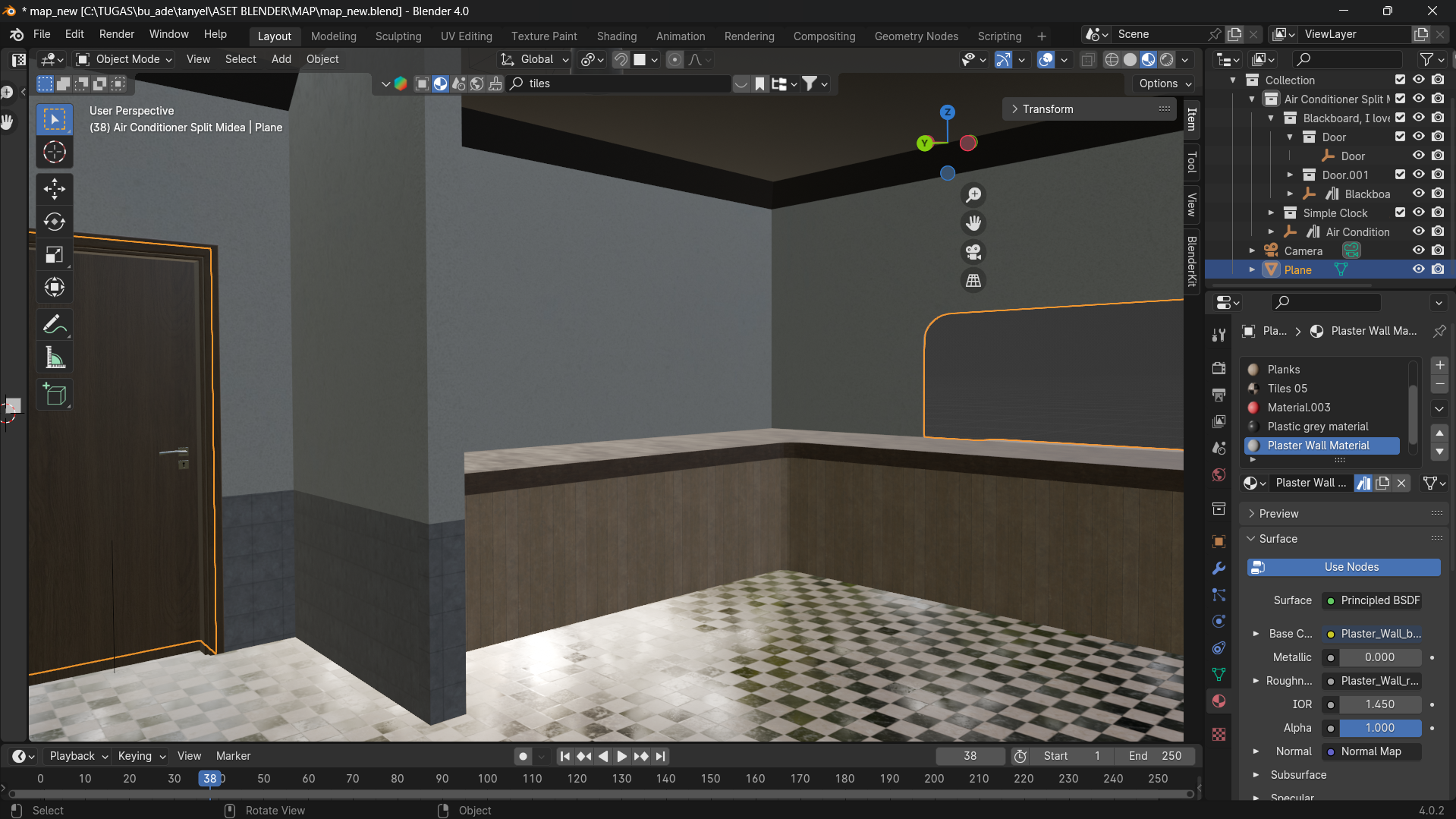This screenshot has width=1456, height=819.
Task: Toggle camera view in viewport
Action: pyautogui.click(x=973, y=252)
